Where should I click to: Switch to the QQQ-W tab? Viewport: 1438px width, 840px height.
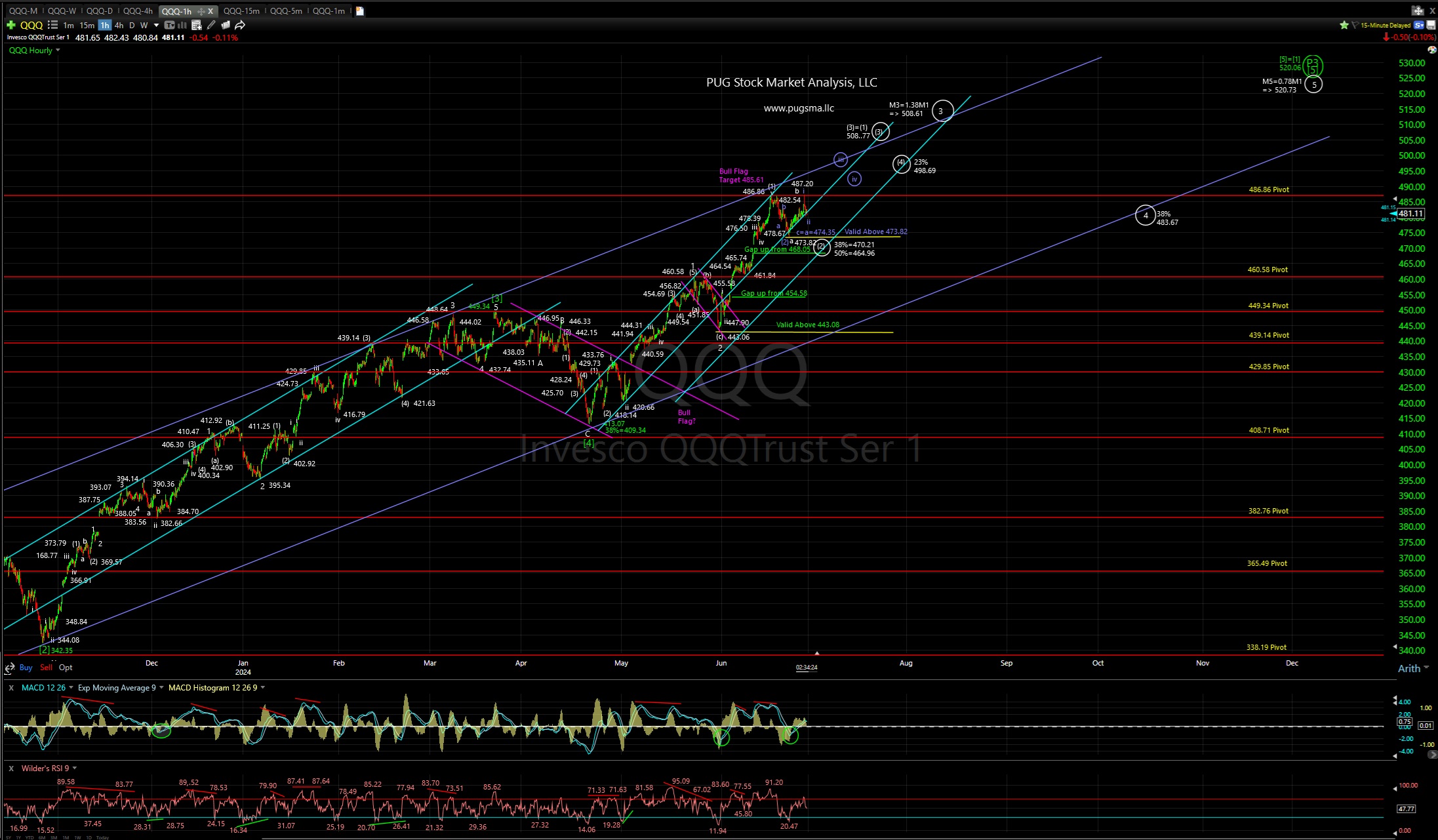coord(62,11)
